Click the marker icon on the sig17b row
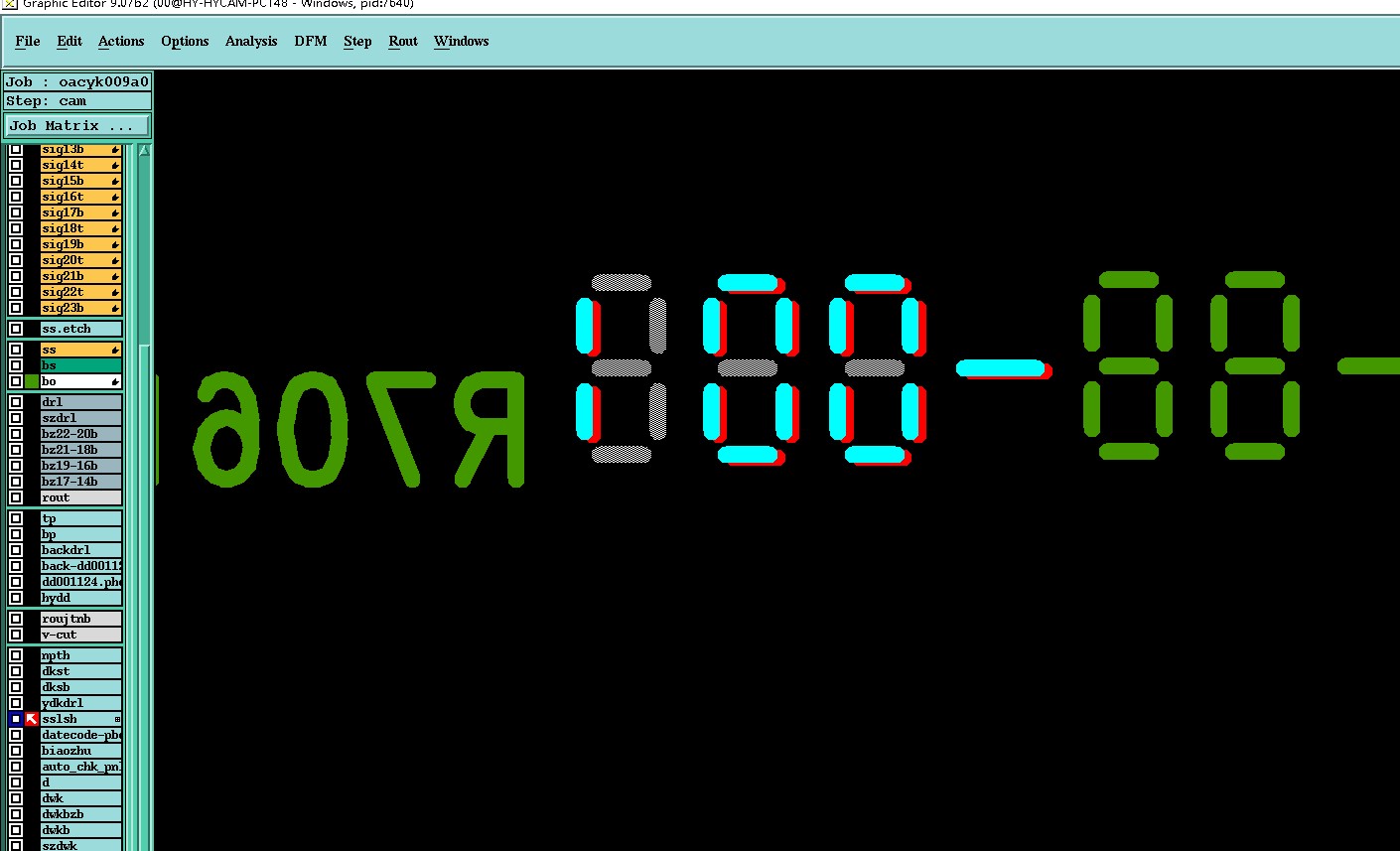 [115, 213]
